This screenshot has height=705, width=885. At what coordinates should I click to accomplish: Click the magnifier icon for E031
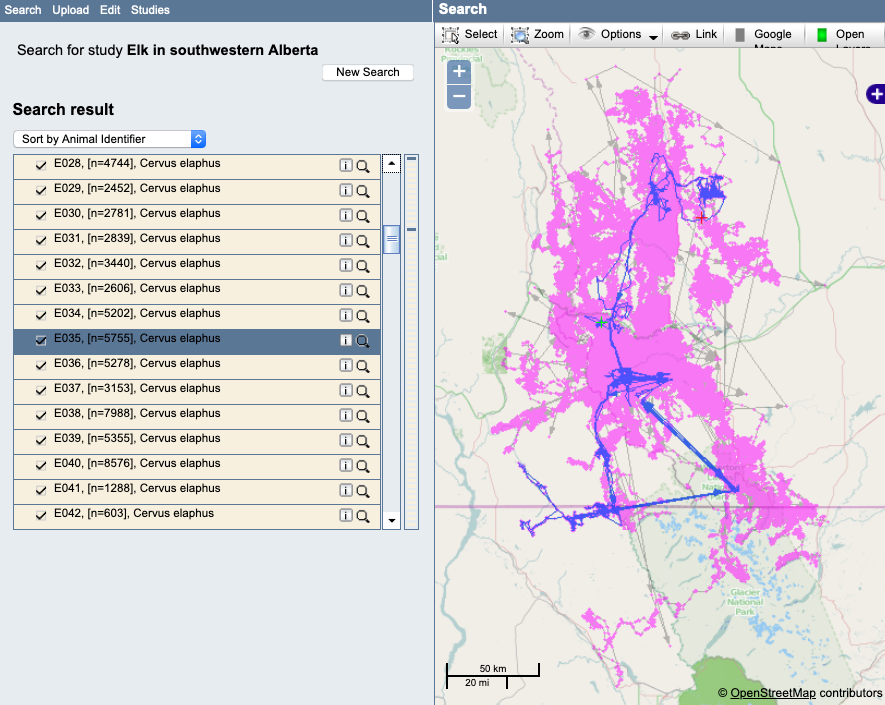pyautogui.click(x=363, y=240)
